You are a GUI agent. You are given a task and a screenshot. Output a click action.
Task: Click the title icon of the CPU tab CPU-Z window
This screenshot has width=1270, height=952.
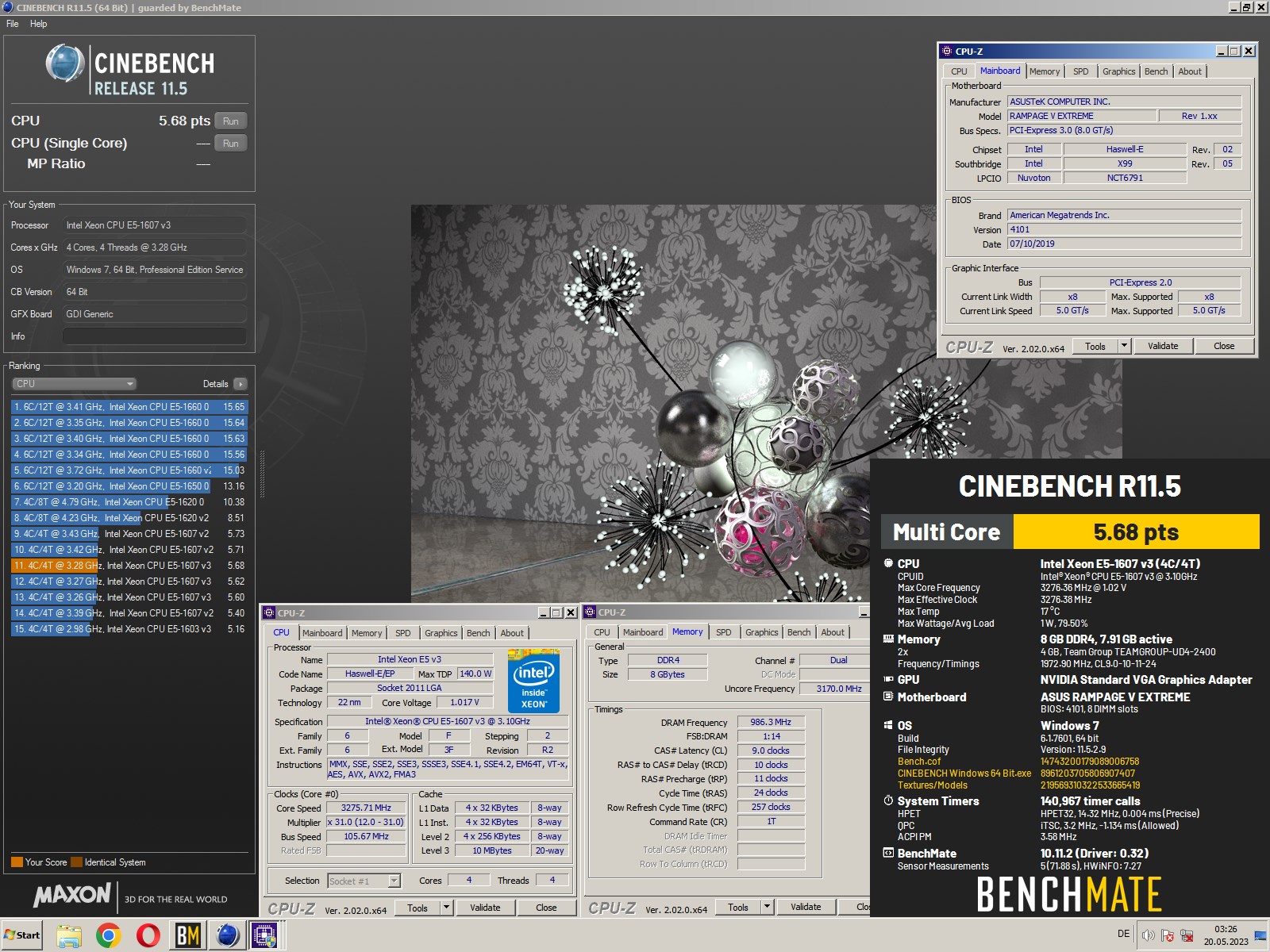[269, 612]
